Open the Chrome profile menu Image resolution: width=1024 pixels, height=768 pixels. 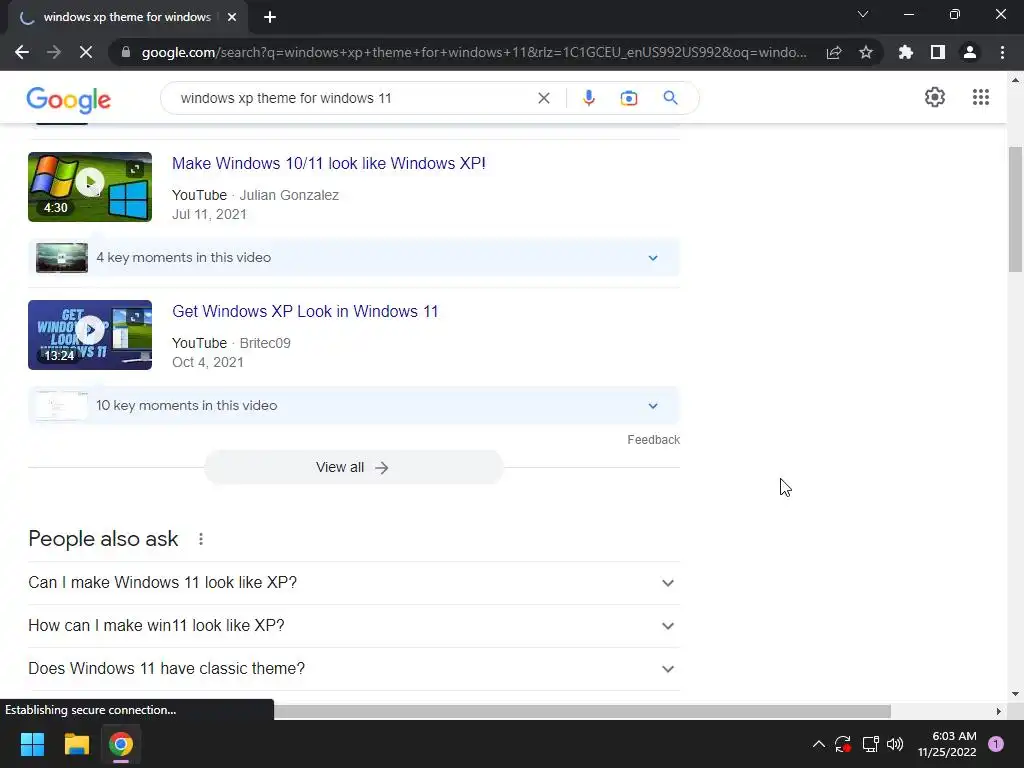(970, 52)
